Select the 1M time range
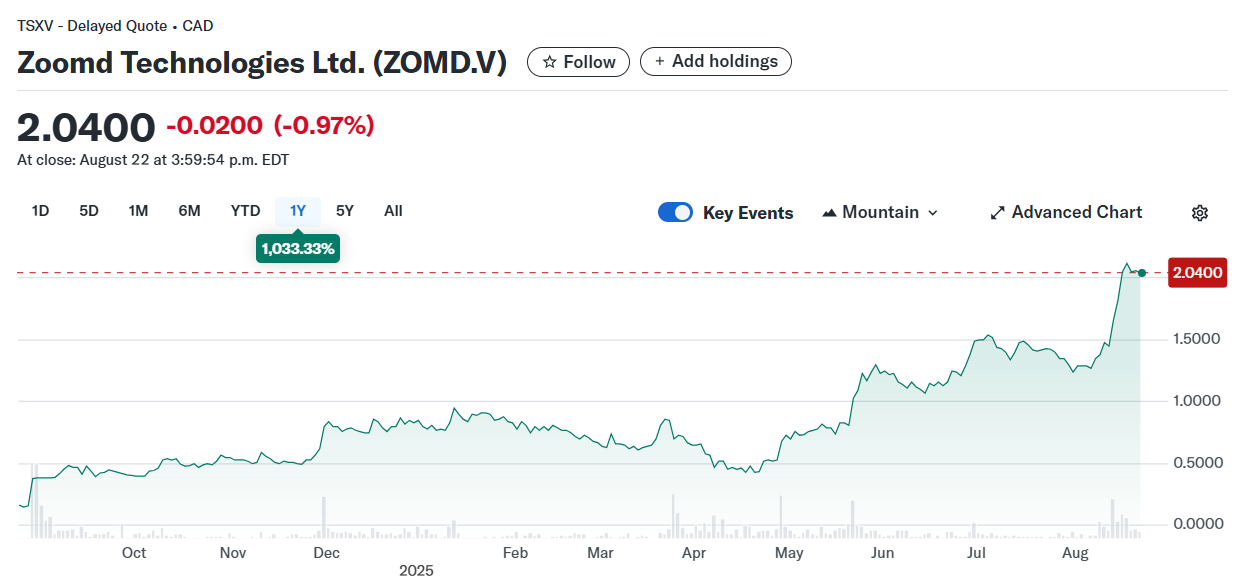Viewport: 1248px width, 578px height. point(138,211)
